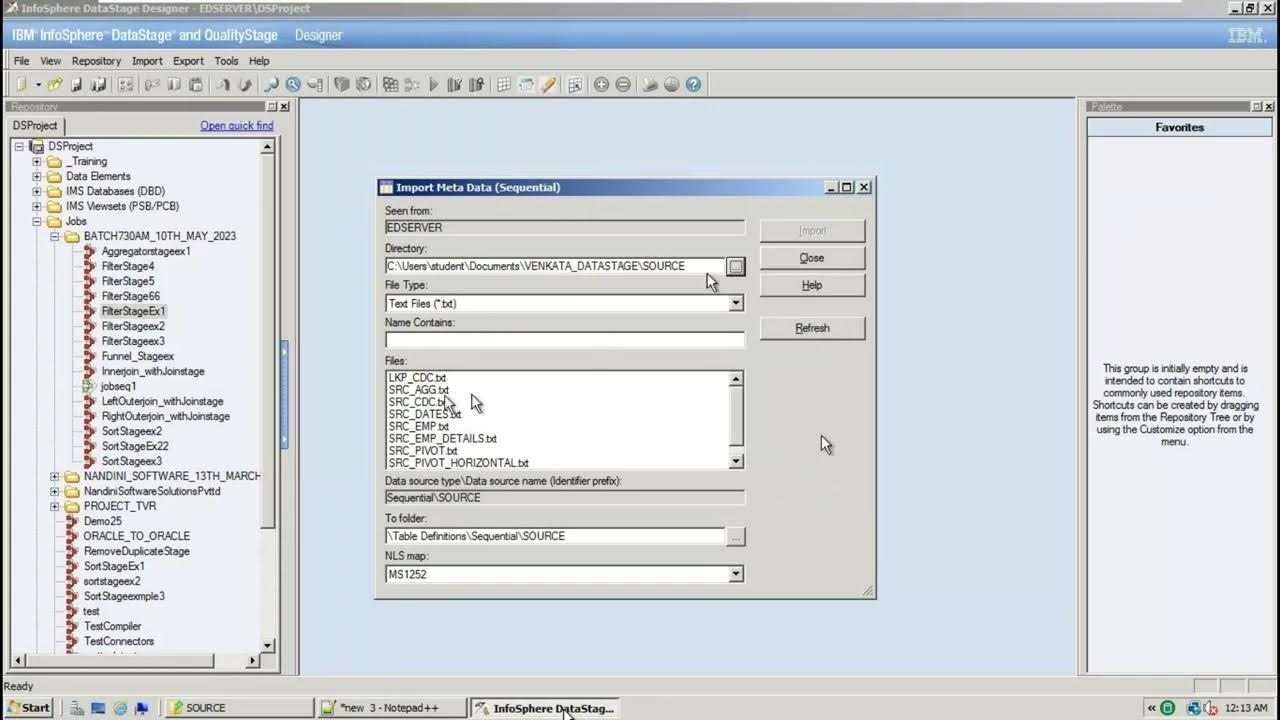Expand the _Training folder
The width and height of the screenshot is (1280, 720).
click(x=37, y=161)
